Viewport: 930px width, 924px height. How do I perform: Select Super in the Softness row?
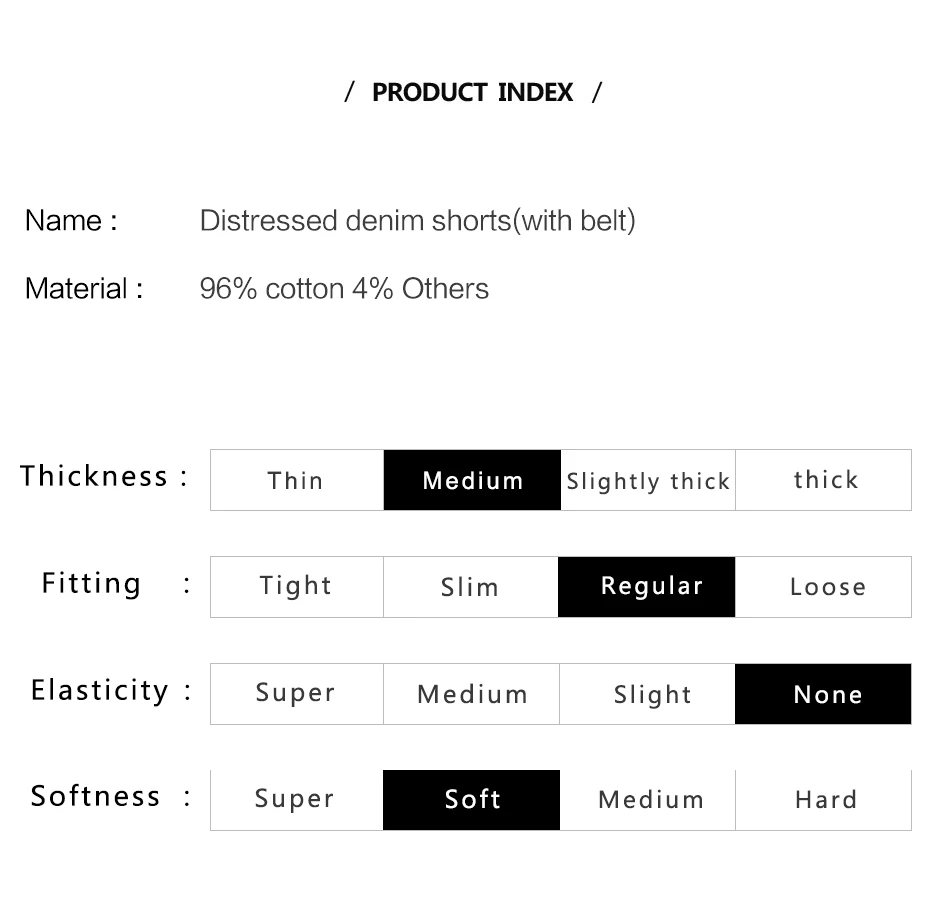pyautogui.click(x=297, y=800)
